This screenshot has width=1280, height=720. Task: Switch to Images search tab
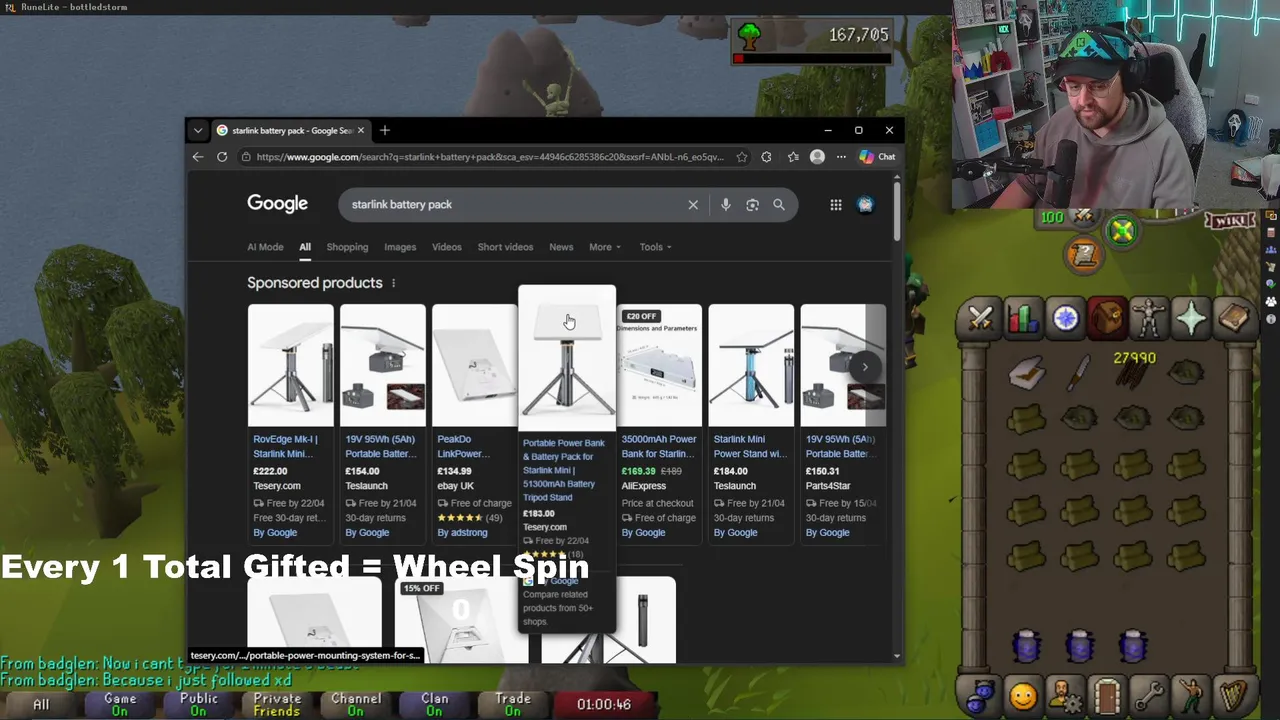tap(400, 247)
